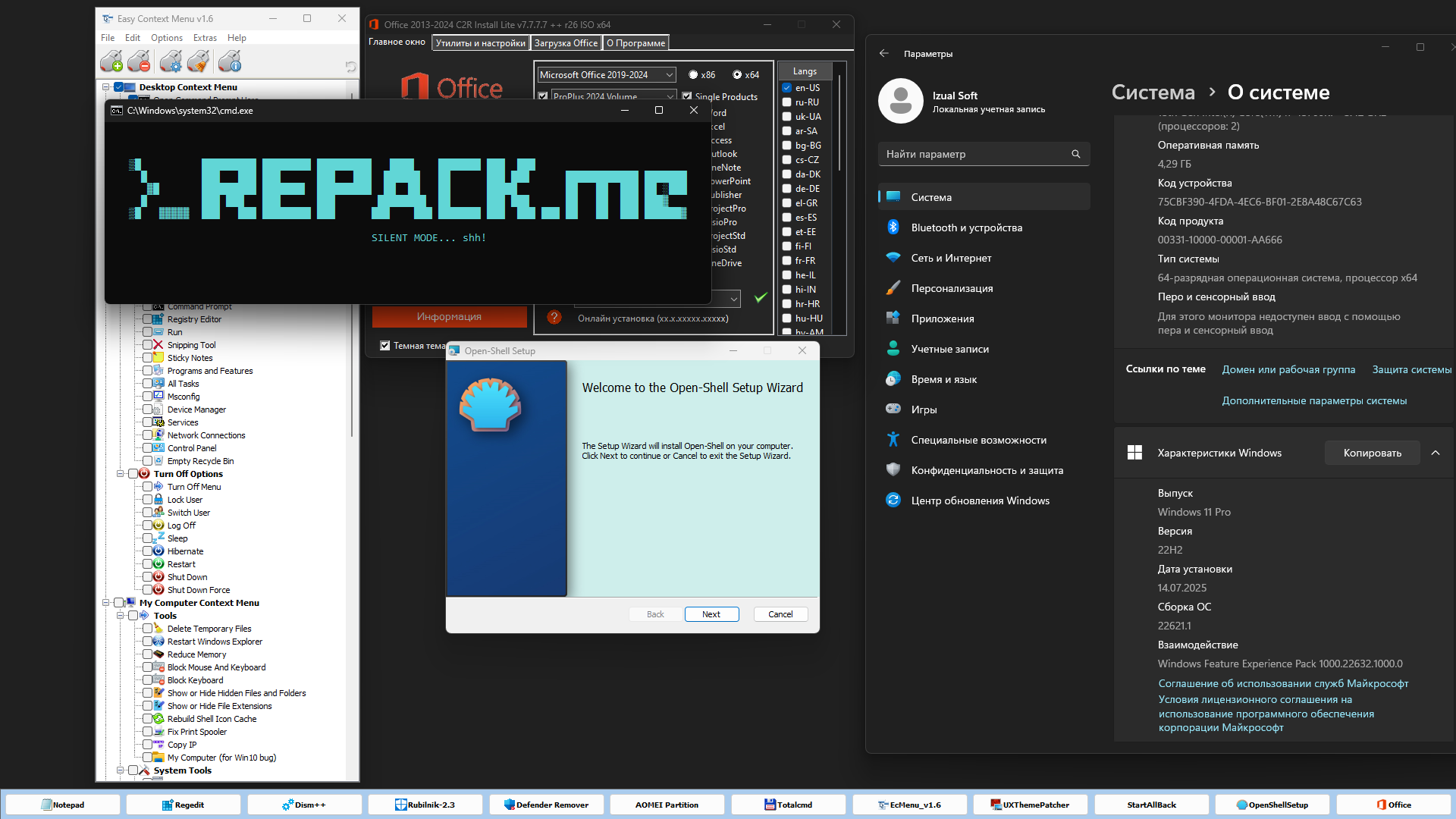This screenshot has height=819, width=1456.
Task: Toggle the Темная тема checkbox
Action: pos(385,346)
